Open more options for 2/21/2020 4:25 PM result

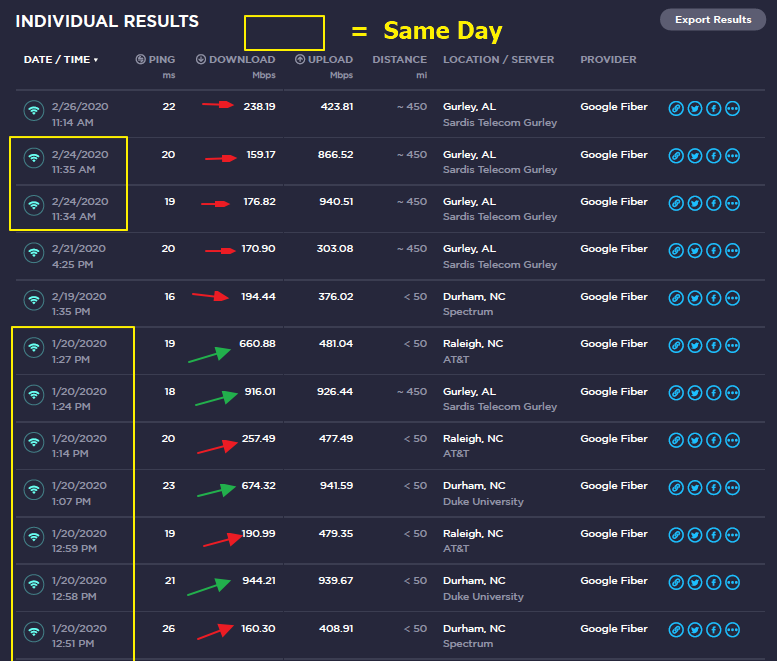coord(732,251)
